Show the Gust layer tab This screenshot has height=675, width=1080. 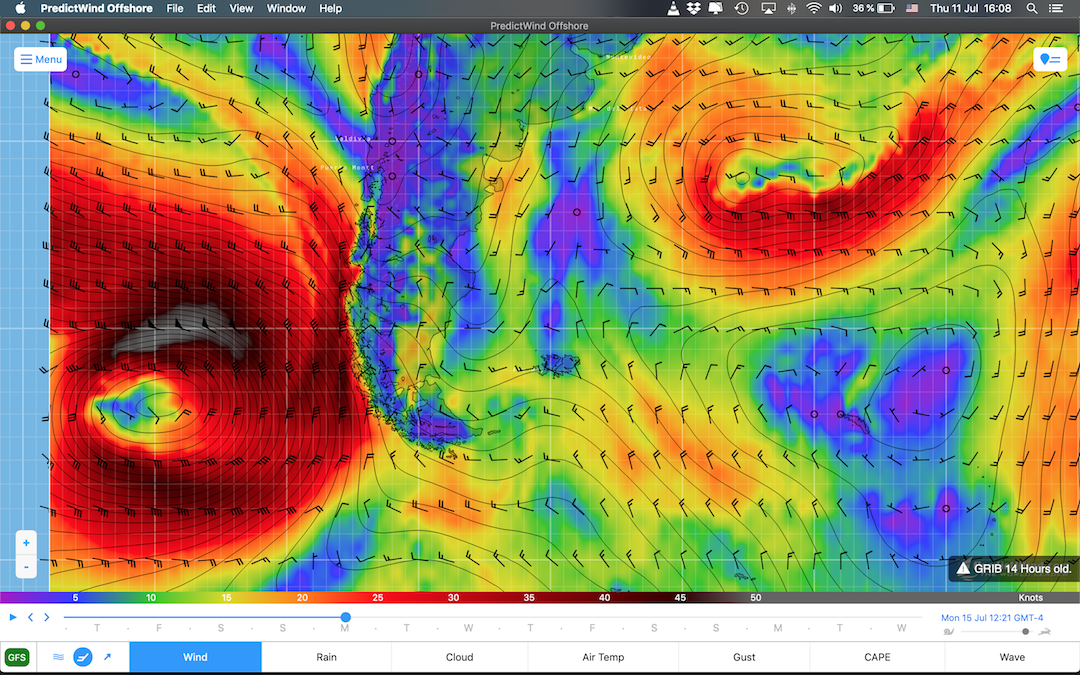[744, 657]
